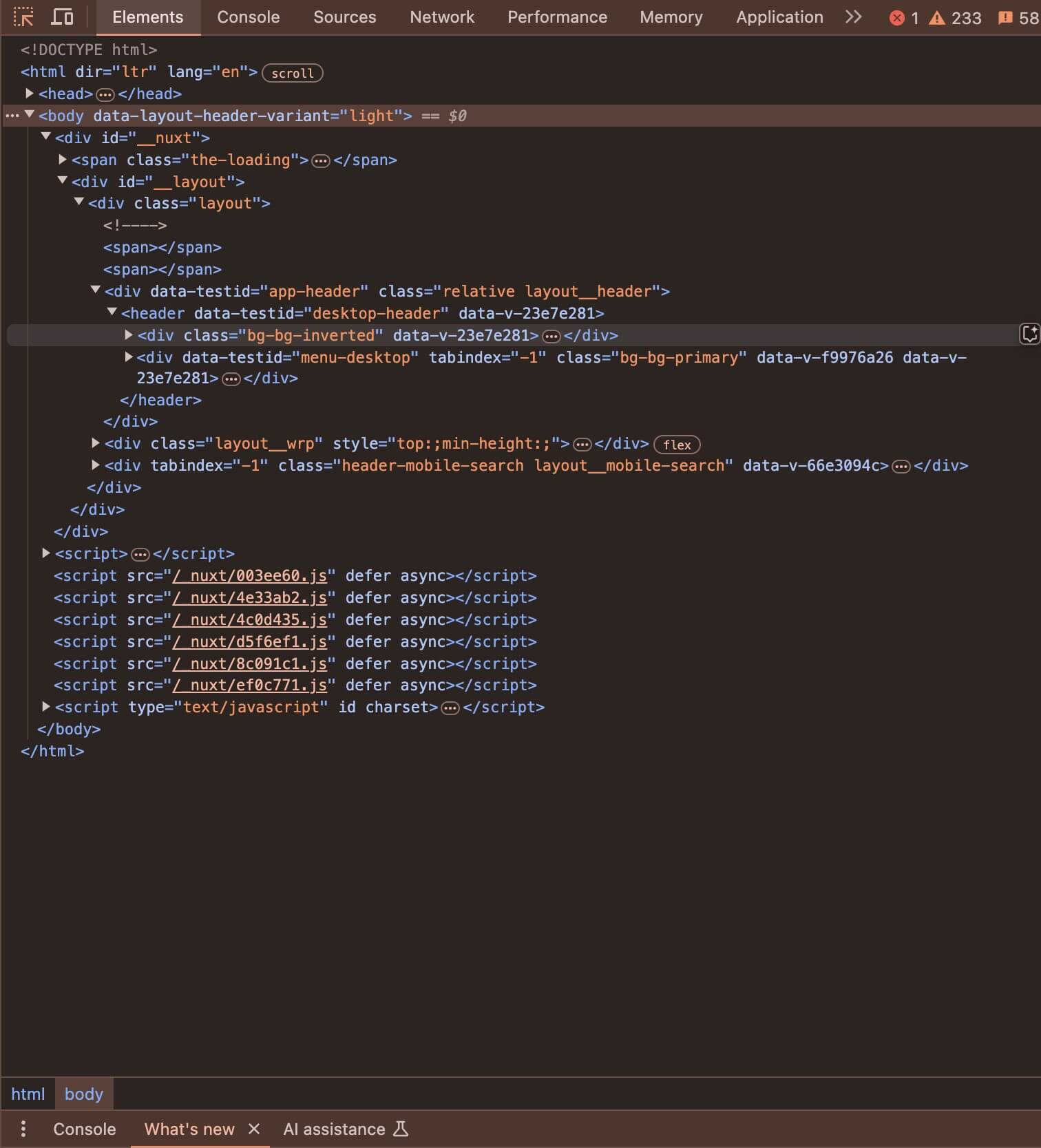Expand ellipsis in header-mobile-search div
This screenshot has width=1041, height=1148.
(901, 466)
